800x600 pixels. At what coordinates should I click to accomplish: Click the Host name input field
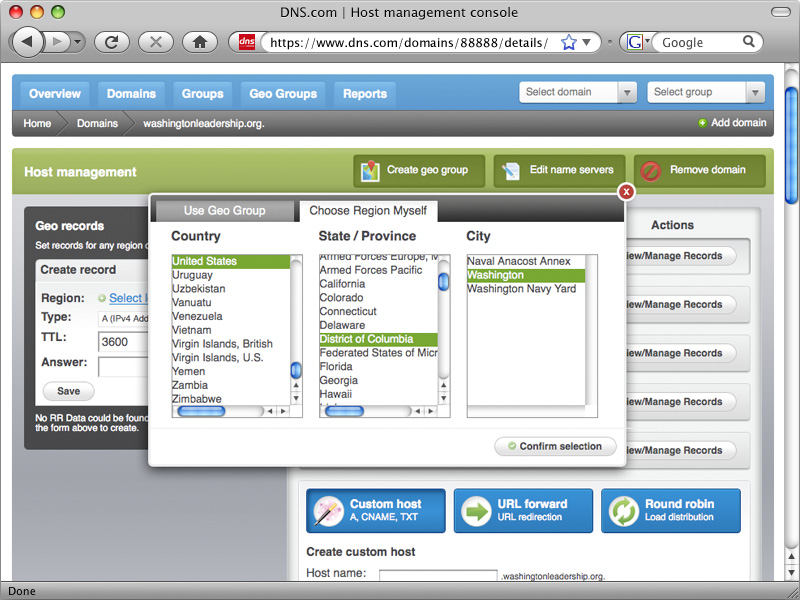coord(438,575)
